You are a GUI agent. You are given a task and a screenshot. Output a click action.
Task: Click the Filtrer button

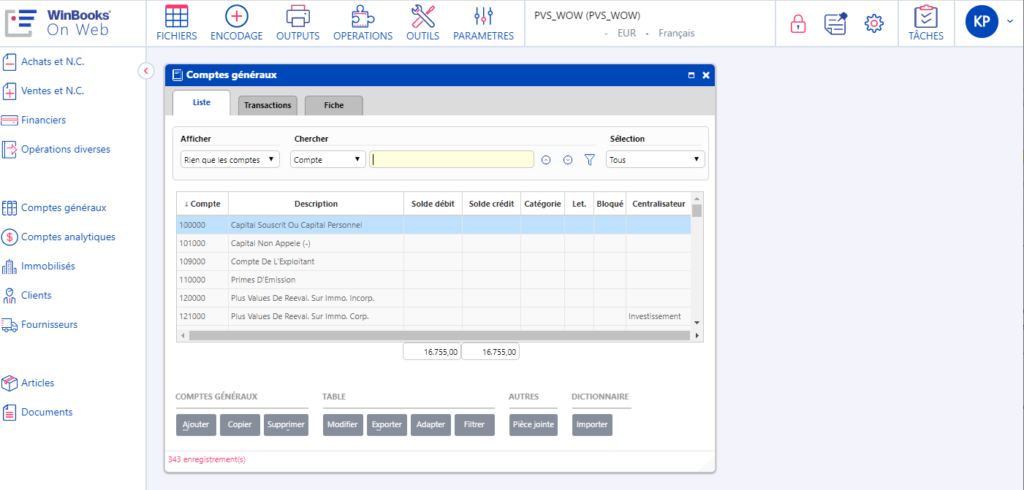[x=474, y=425]
